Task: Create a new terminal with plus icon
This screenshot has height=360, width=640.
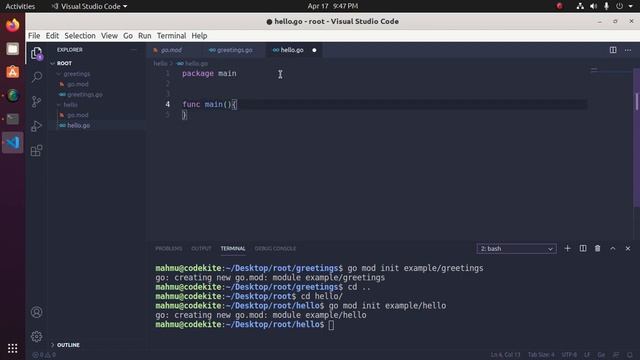Action: (x=567, y=248)
